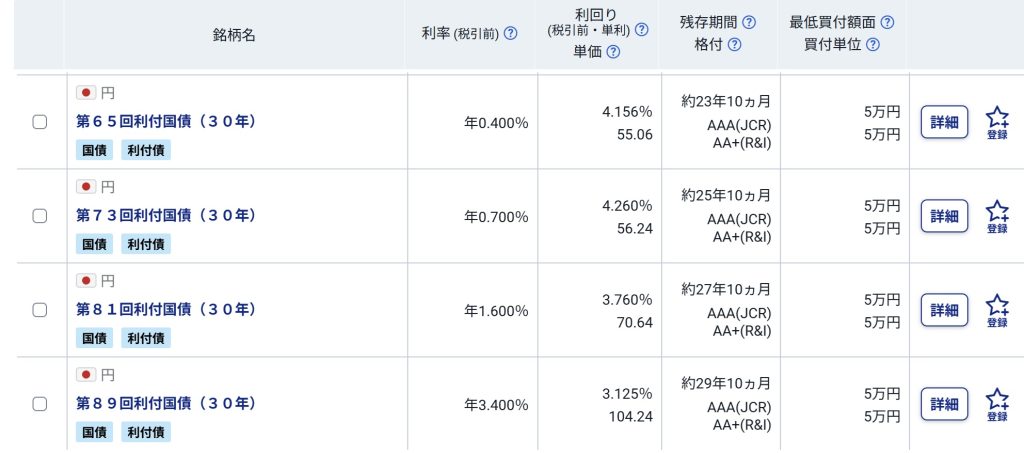Screen dimensions: 1024x453
Task: Select the checkbox for 第73回利付国債(30年)
Action: [40, 216]
